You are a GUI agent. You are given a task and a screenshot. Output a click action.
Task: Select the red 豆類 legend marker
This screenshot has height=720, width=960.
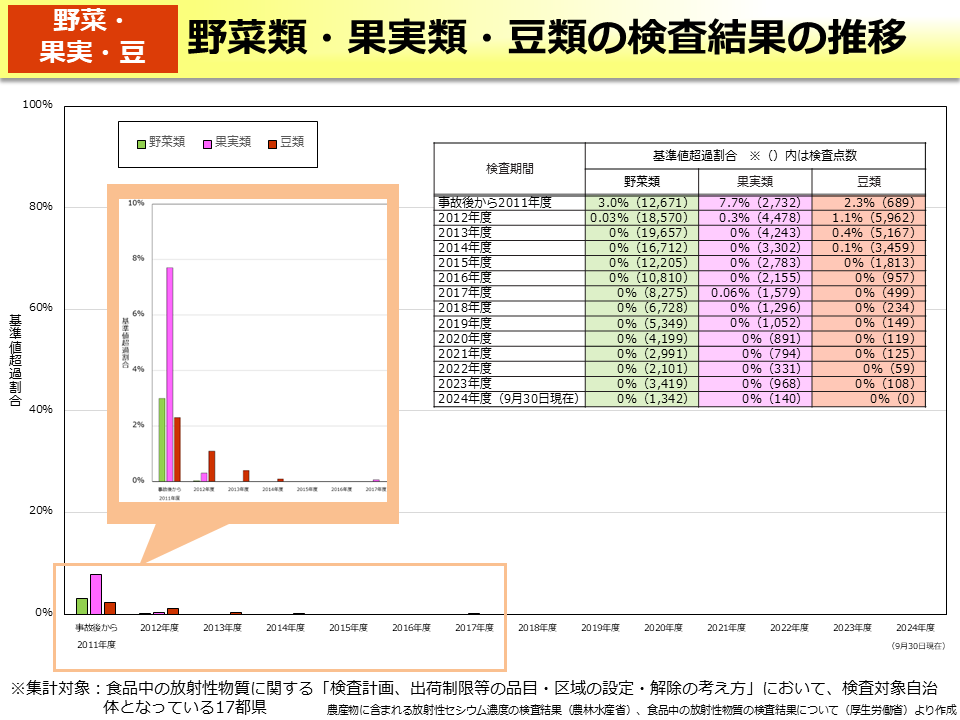(x=272, y=143)
